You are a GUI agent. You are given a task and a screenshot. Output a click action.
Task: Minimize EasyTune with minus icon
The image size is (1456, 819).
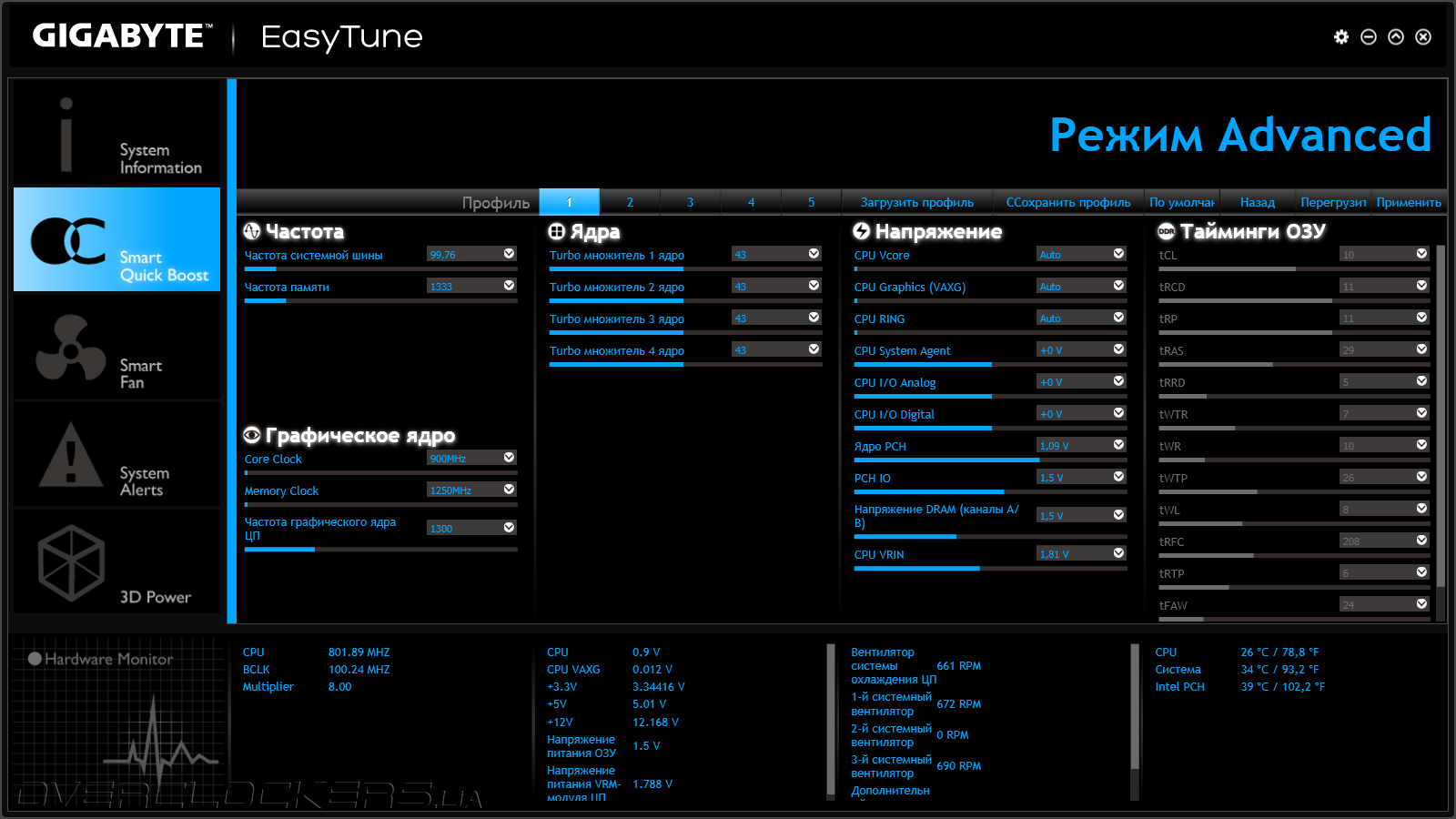(1369, 36)
